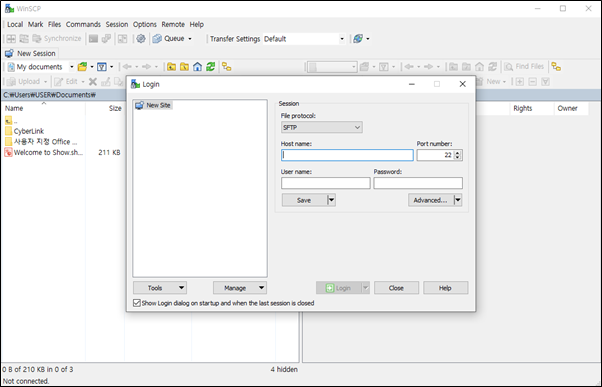Click the compare directories icon
Image resolution: width=602 pixels, height=387 pixels.
(24, 38)
